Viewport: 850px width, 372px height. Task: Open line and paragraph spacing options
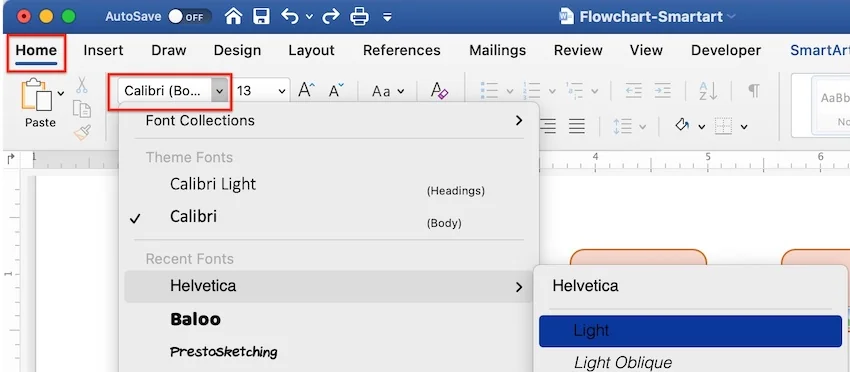tap(629, 126)
